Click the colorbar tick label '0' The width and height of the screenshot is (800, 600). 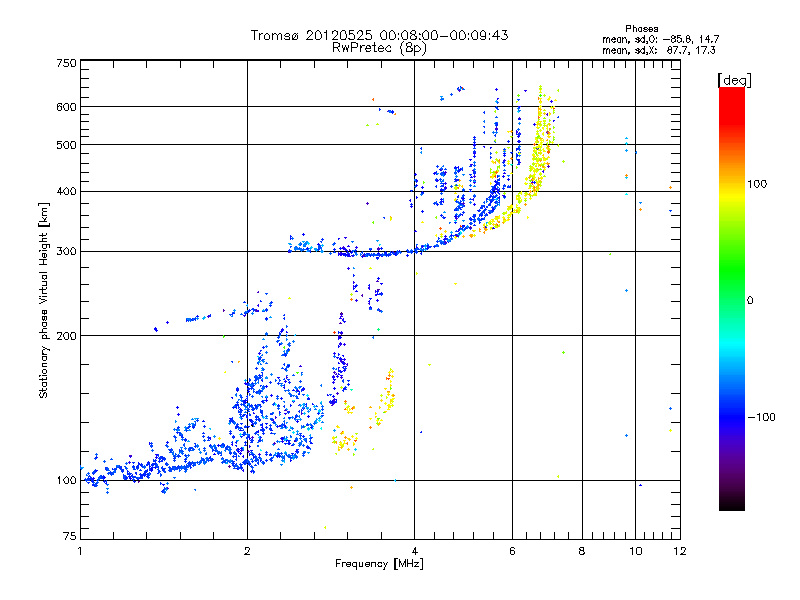tap(750, 301)
